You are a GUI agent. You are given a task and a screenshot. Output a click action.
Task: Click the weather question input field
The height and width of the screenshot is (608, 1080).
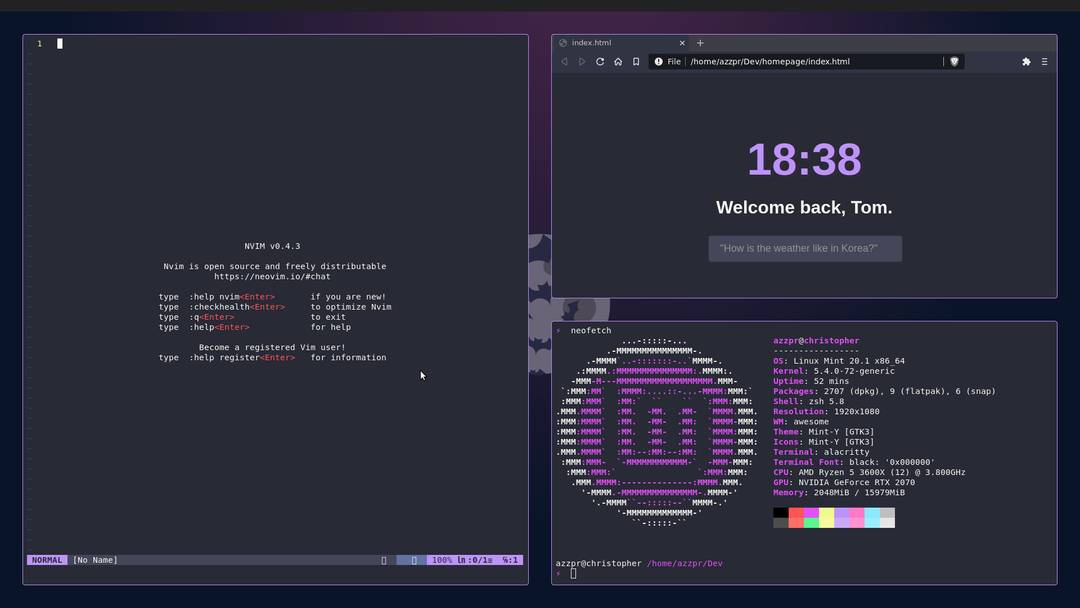pyautogui.click(x=805, y=248)
